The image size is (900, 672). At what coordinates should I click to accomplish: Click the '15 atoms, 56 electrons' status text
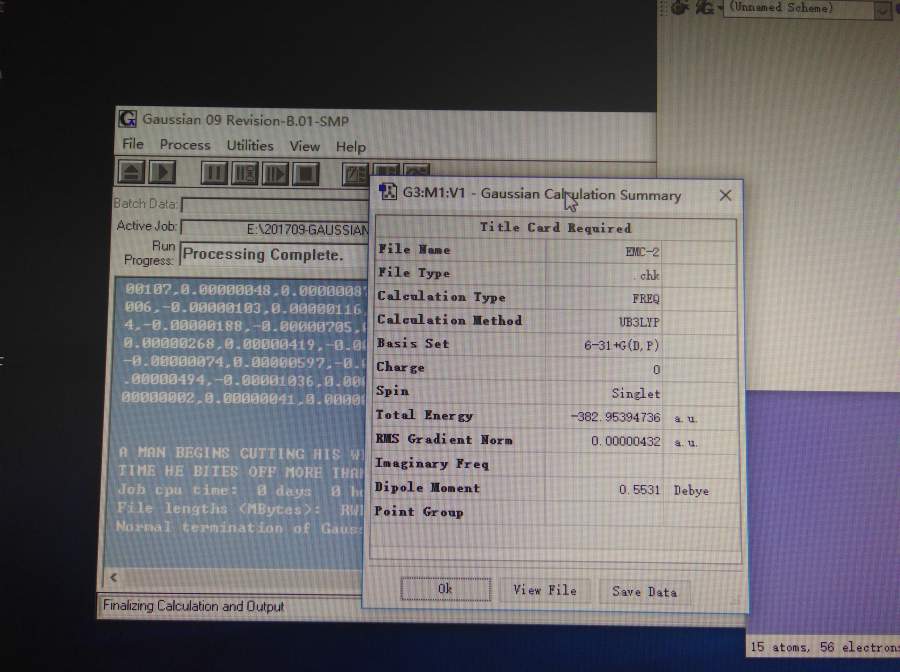pyautogui.click(x=824, y=647)
